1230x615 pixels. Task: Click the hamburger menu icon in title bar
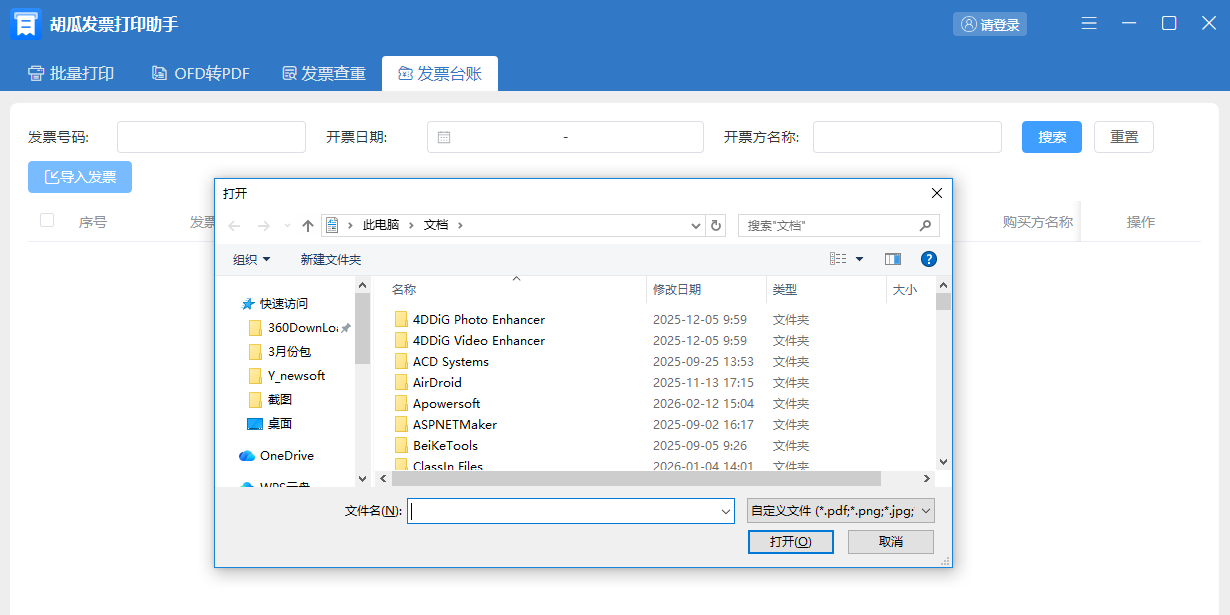click(x=1089, y=24)
